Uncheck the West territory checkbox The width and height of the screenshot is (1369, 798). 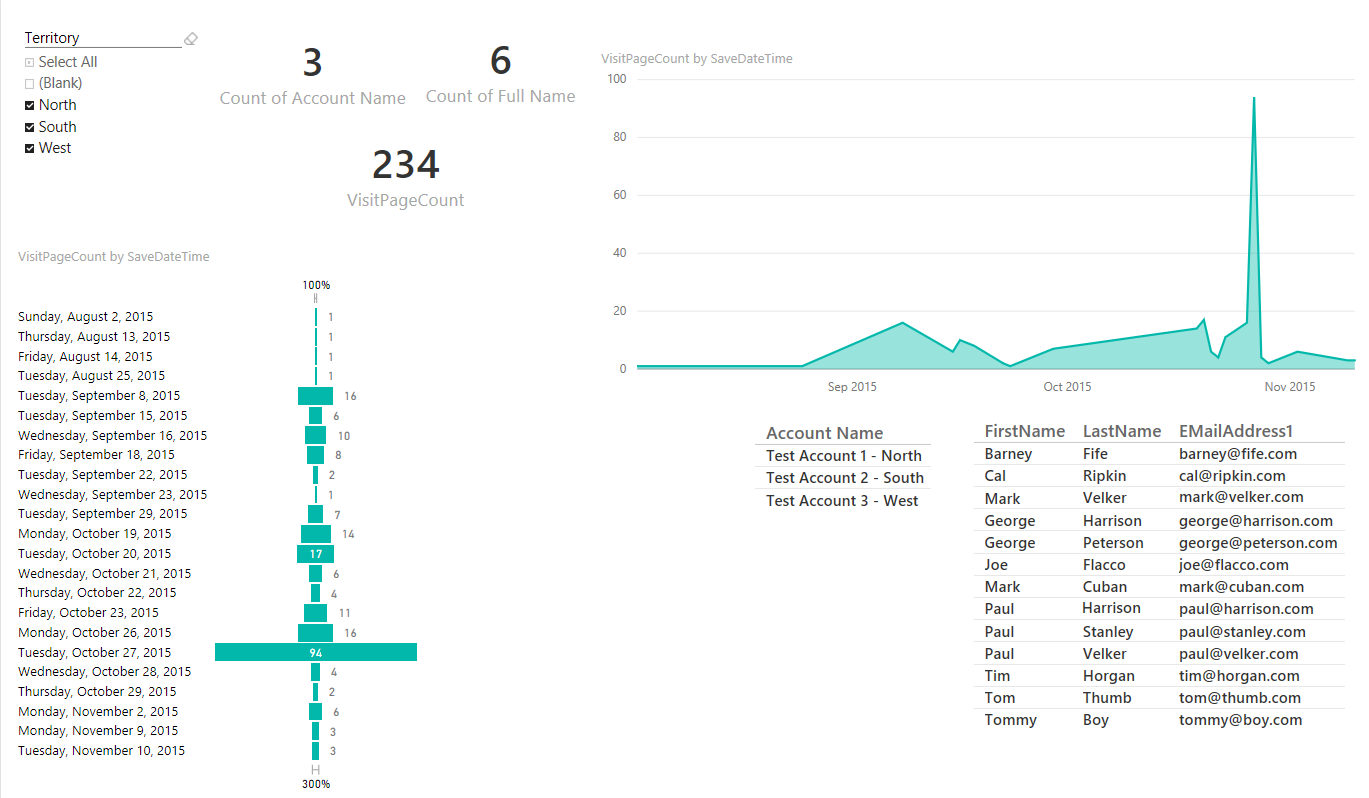[30, 149]
